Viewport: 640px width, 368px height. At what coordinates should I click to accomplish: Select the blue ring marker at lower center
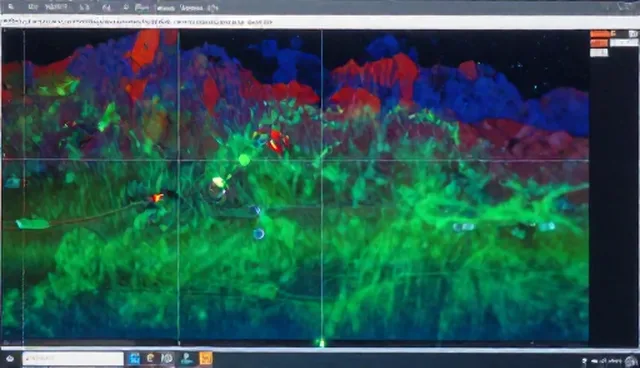tap(258, 234)
